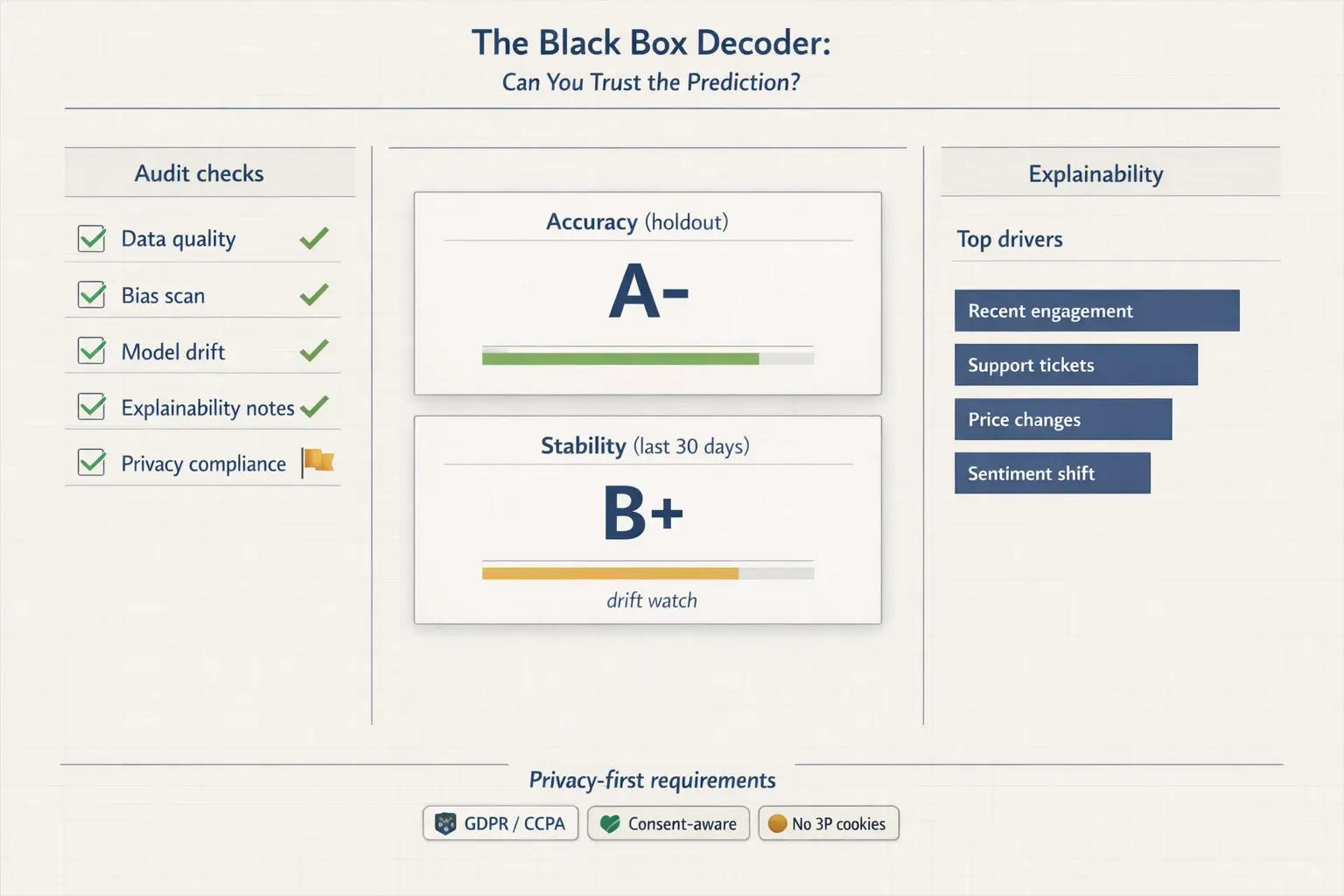Toggle the Data quality checkbox

tap(90, 238)
